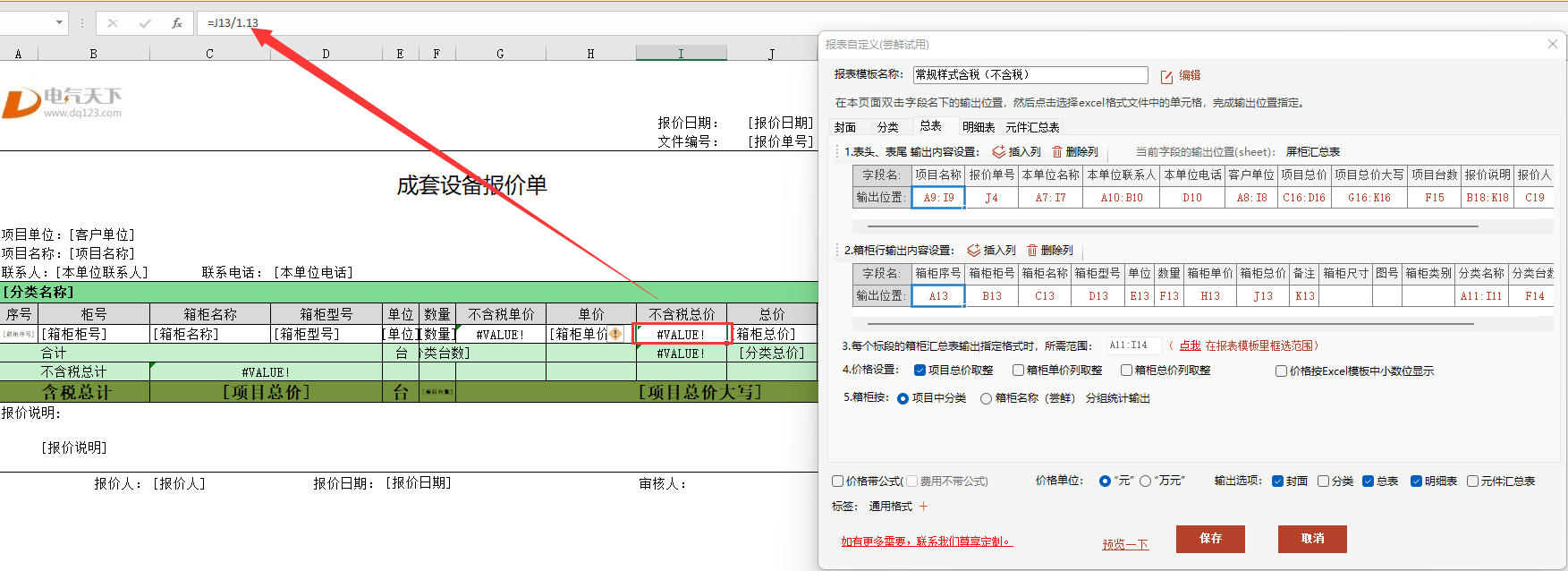Open the name box dropdown arrow
Screen dimensions: 1568x571
pos(59,23)
